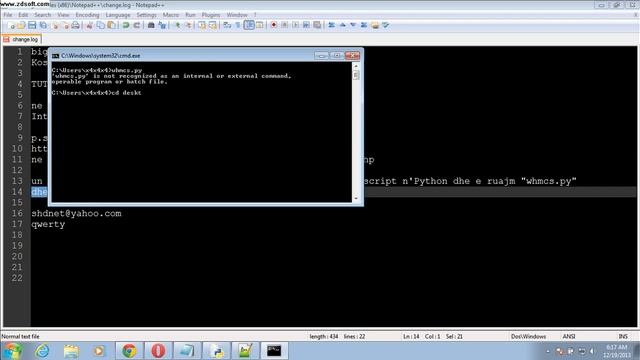The width and height of the screenshot is (640, 360).
Task: Click the Paste toolbar icon
Action: tap(111, 25)
